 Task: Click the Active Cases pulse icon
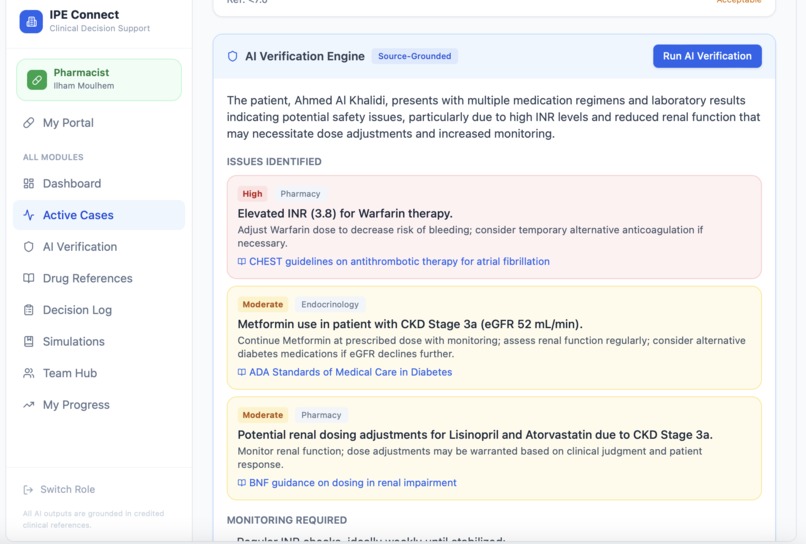pyautogui.click(x=29, y=215)
